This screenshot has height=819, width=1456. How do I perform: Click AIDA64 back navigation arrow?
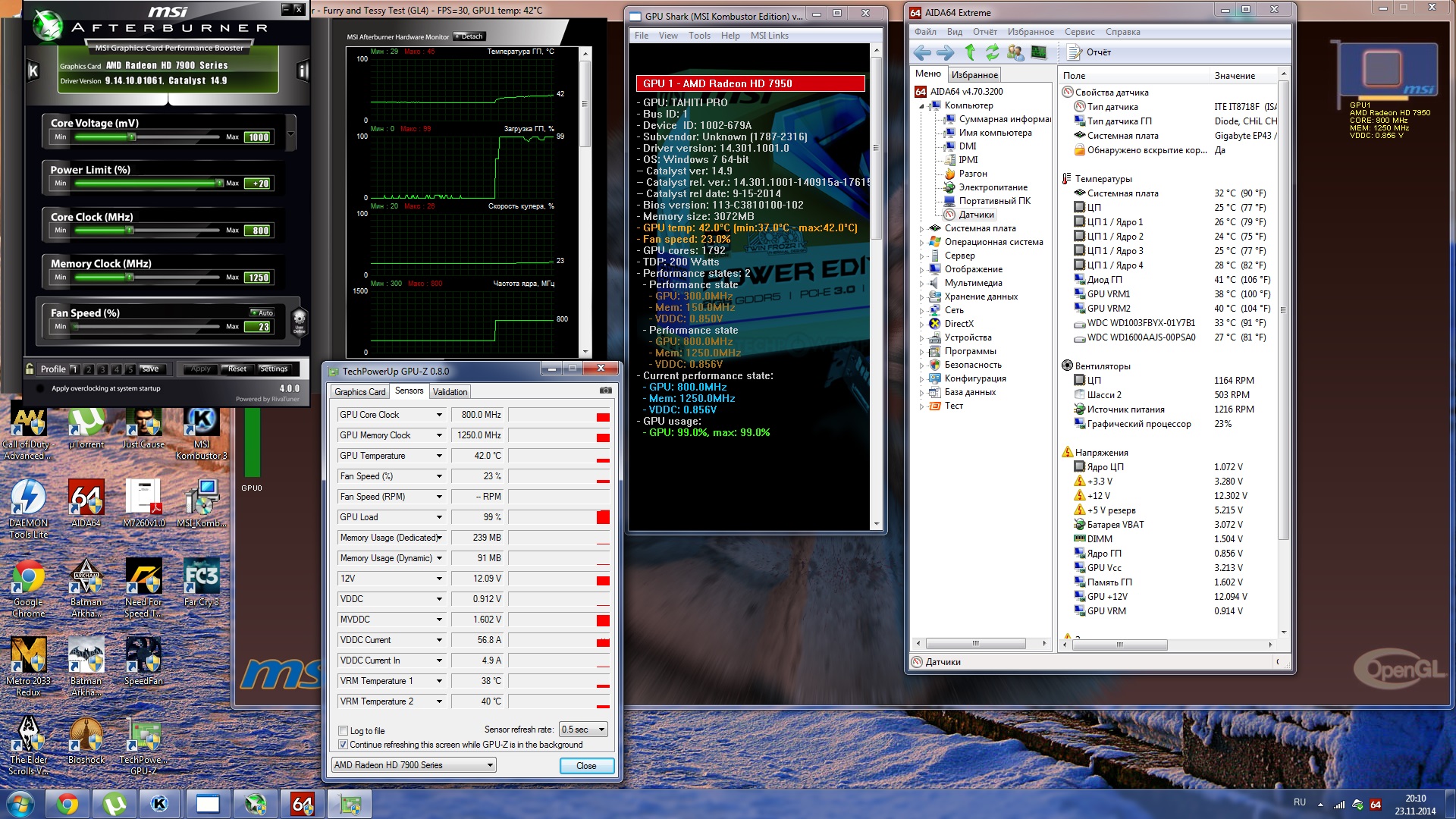[922, 52]
